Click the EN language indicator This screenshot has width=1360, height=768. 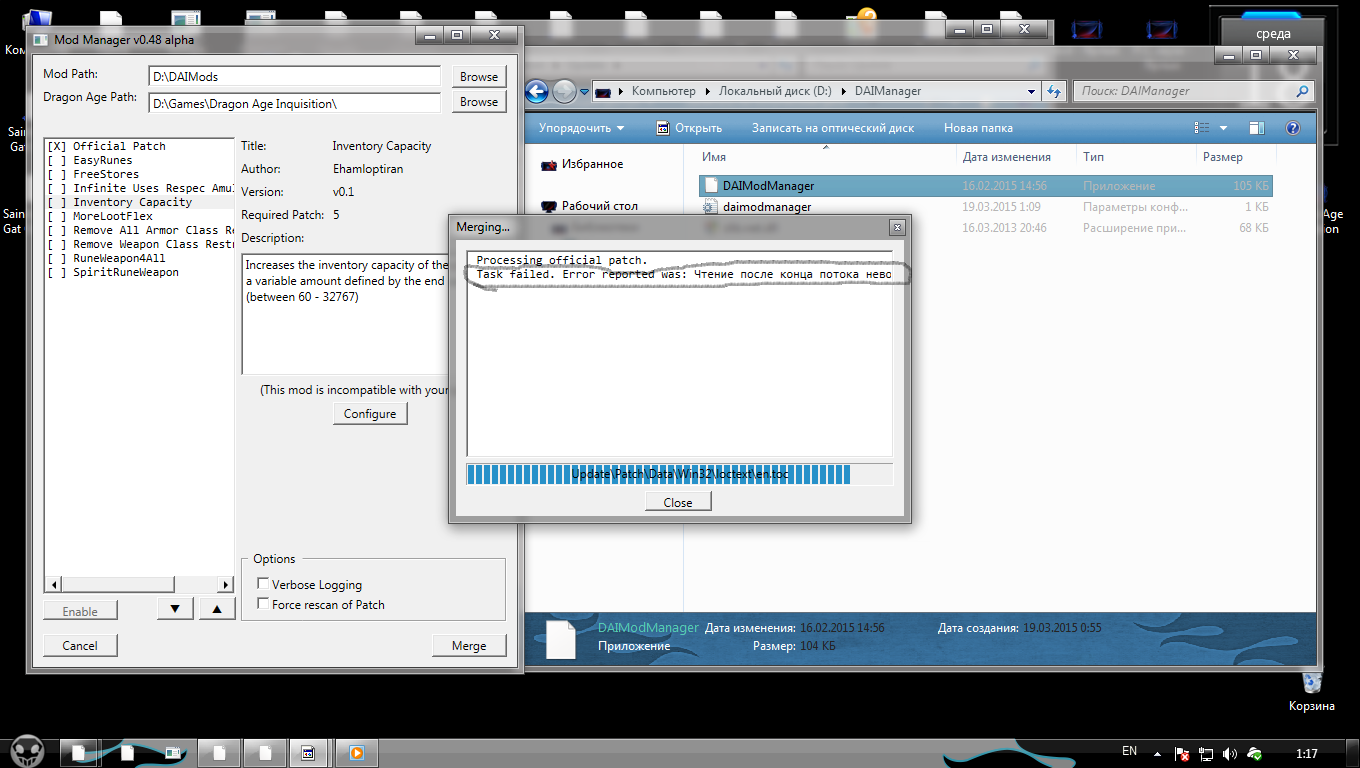(1129, 751)
